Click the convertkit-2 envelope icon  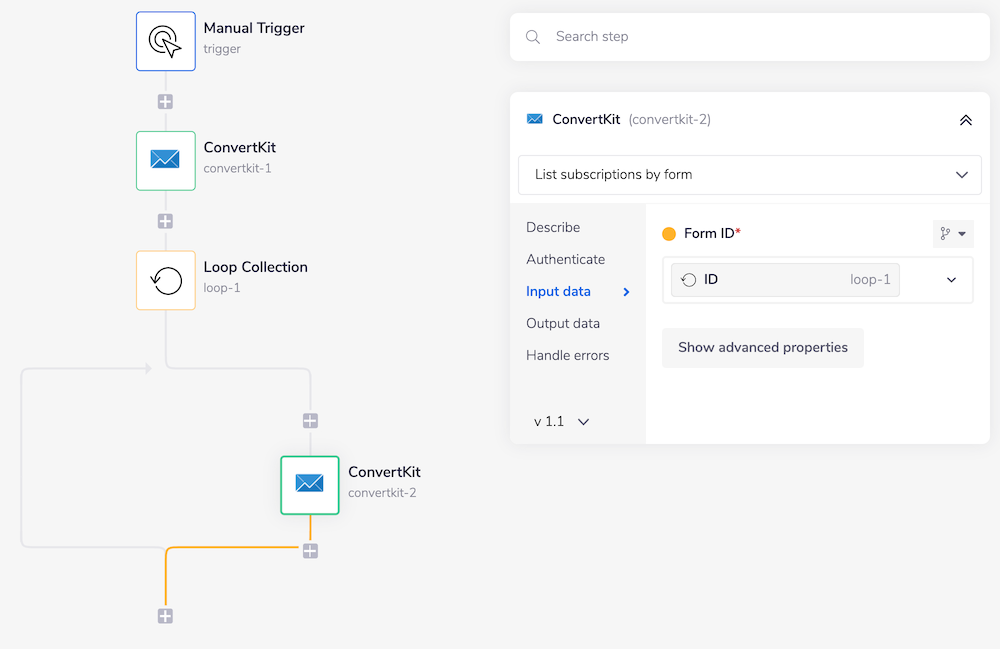(310, 485)
